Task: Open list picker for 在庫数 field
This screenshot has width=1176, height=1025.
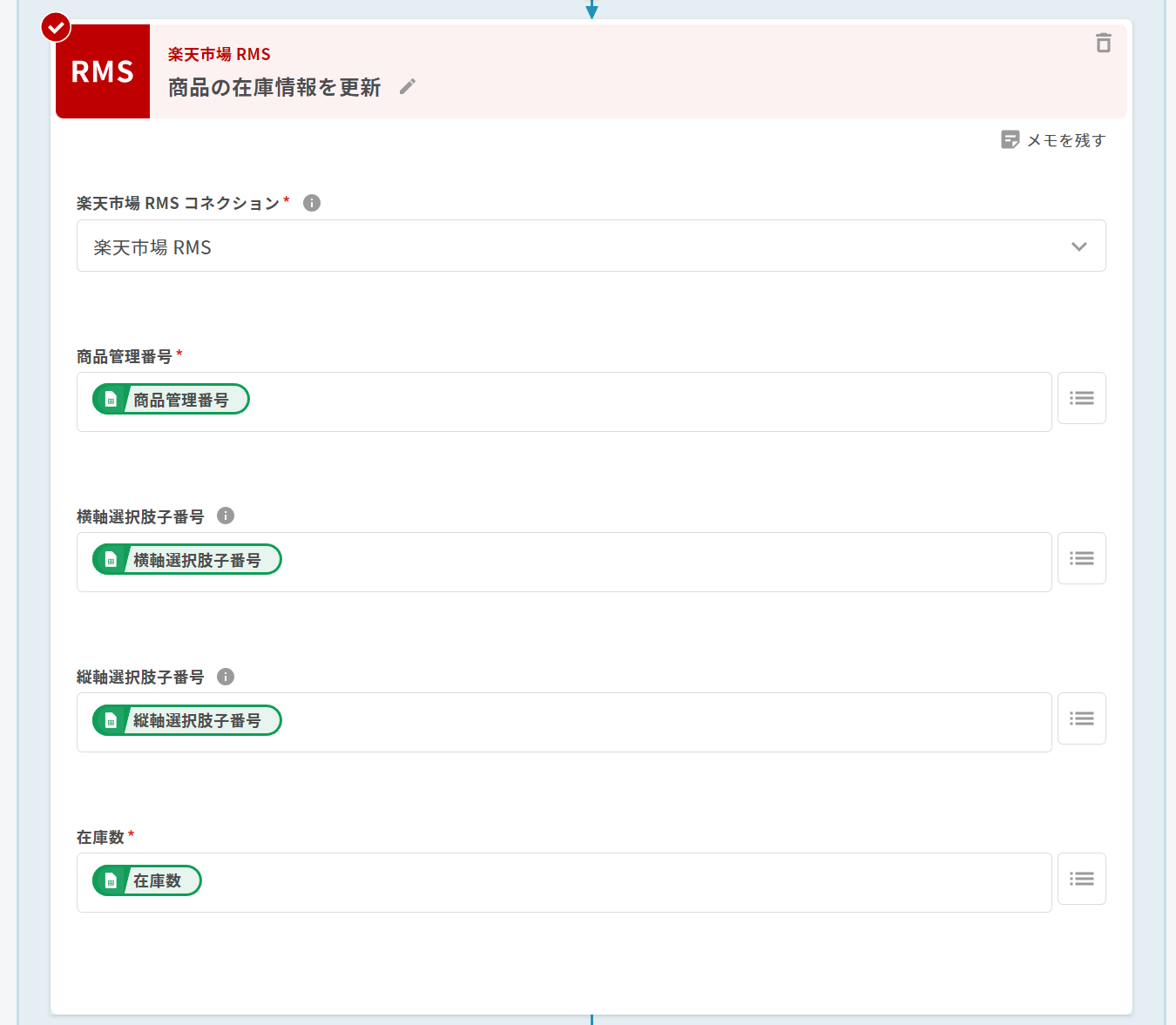Action: click(x=1081, y=879)
